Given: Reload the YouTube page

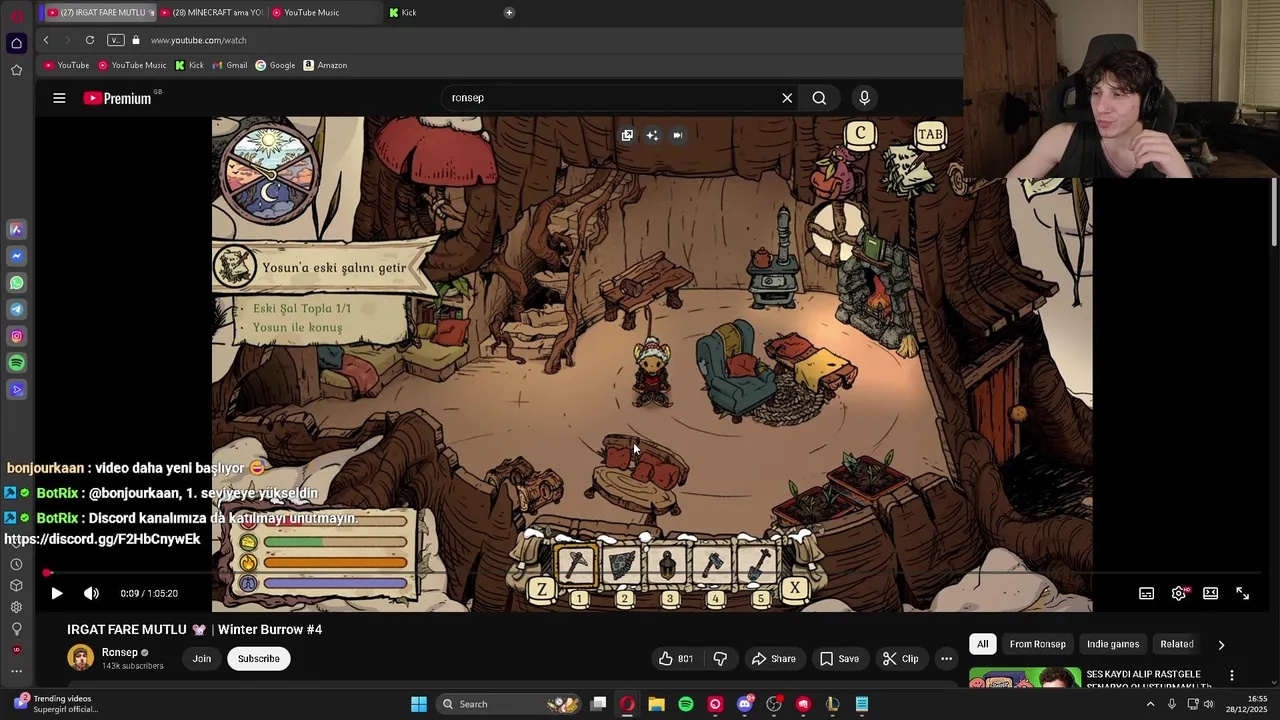Looking at the screenshot, I should point(90,40).
